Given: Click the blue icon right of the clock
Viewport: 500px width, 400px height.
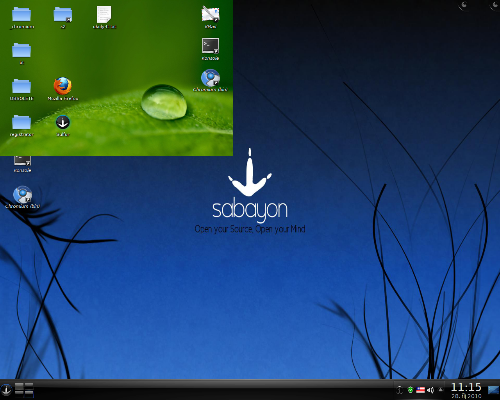Looking at the screenshot, I should click(x=493, y=390).
